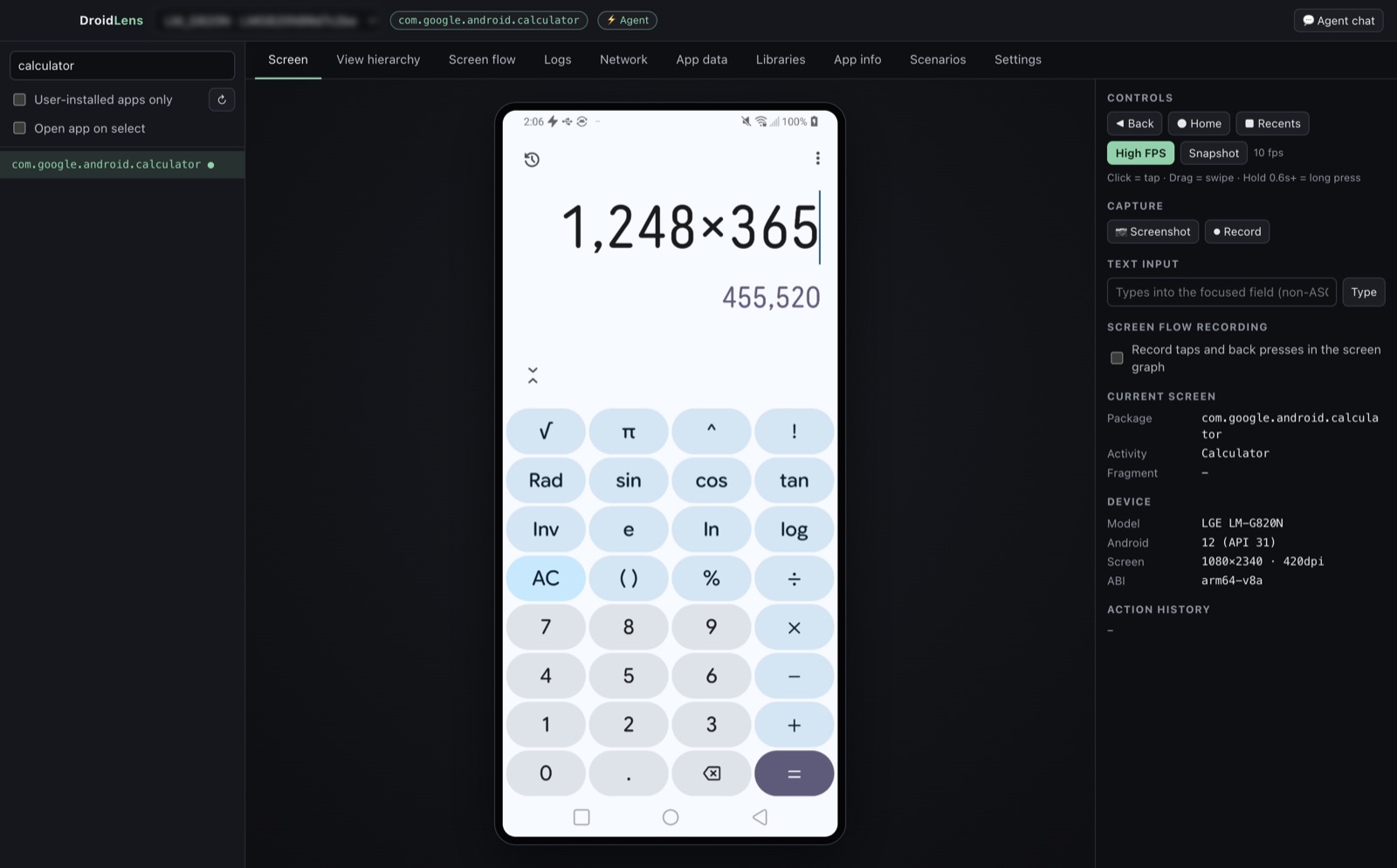Tap the parentheses key
This screenshot has width=1397, height=868.
[629, 578]
